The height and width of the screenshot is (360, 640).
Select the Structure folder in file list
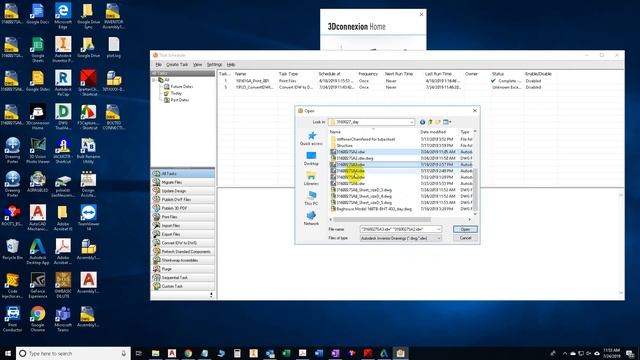(344, 145)
